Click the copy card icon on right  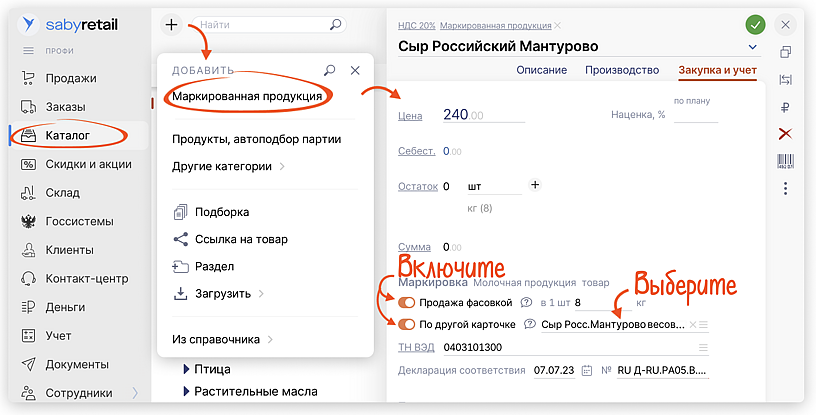coord(786,52)
